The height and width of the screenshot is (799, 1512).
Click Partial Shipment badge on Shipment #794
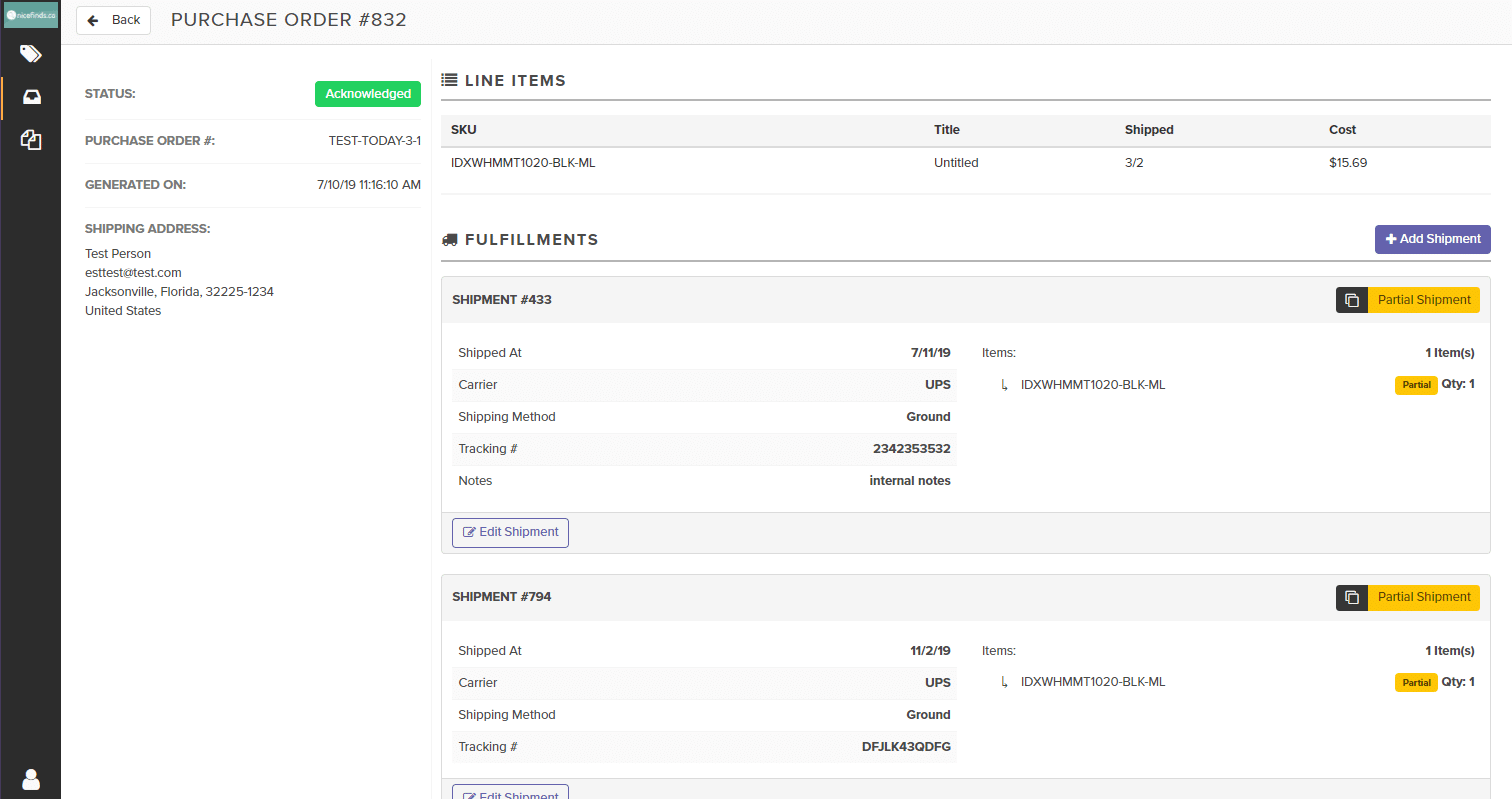[1424, 597]
